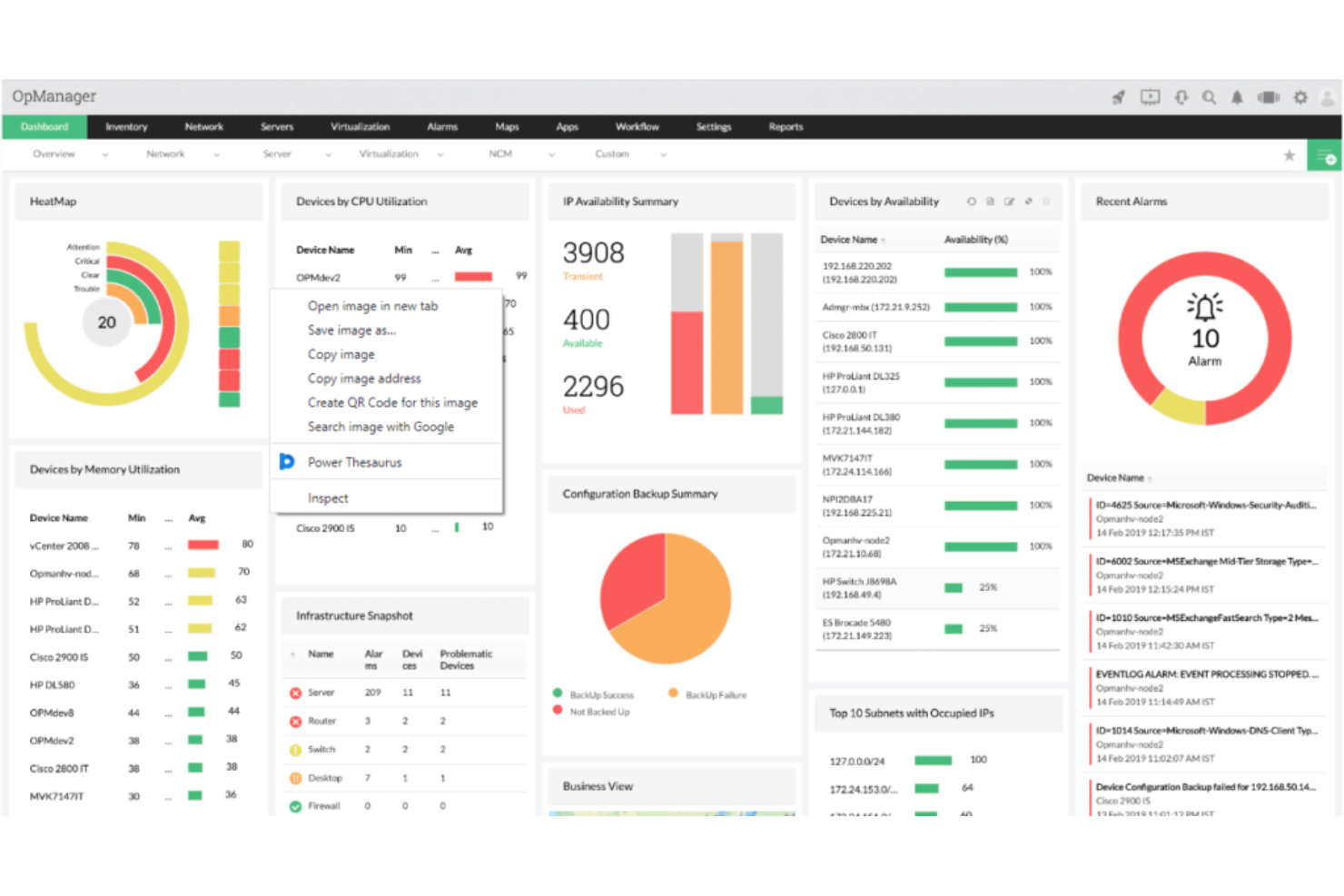
Task: Click the headset support icon in the header
Action: coord(1181,97)
